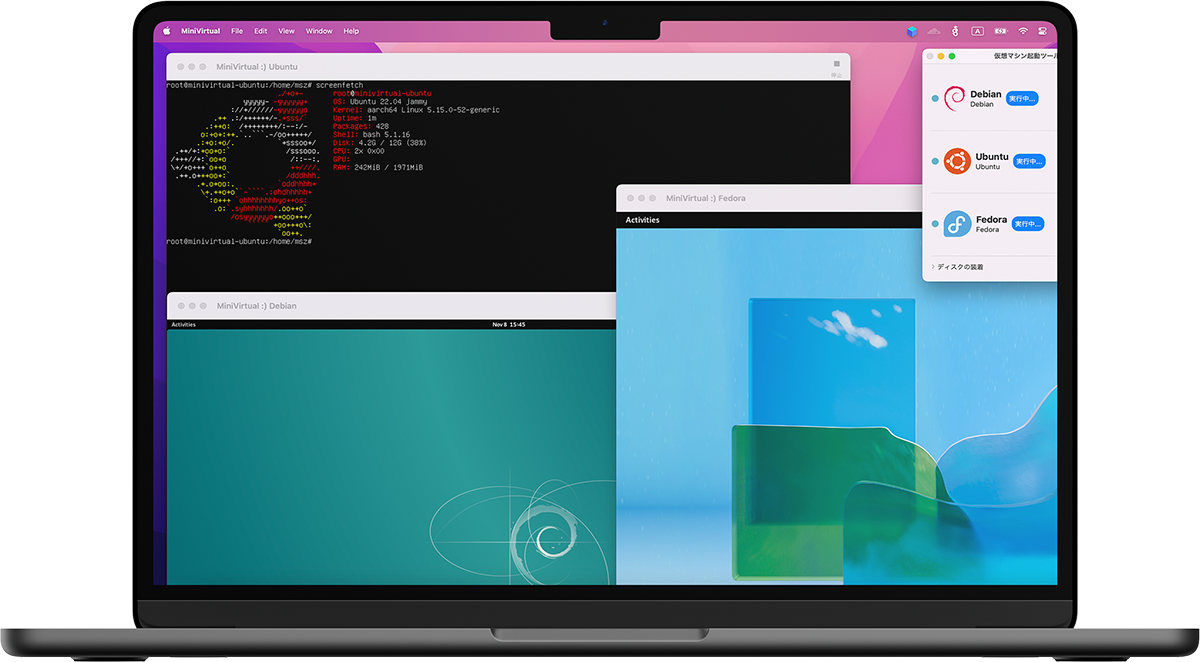This screenshot has width=1200, height=662.
Task: Click the Debian swirl logo in launcher
Action: tap(954, 98)
